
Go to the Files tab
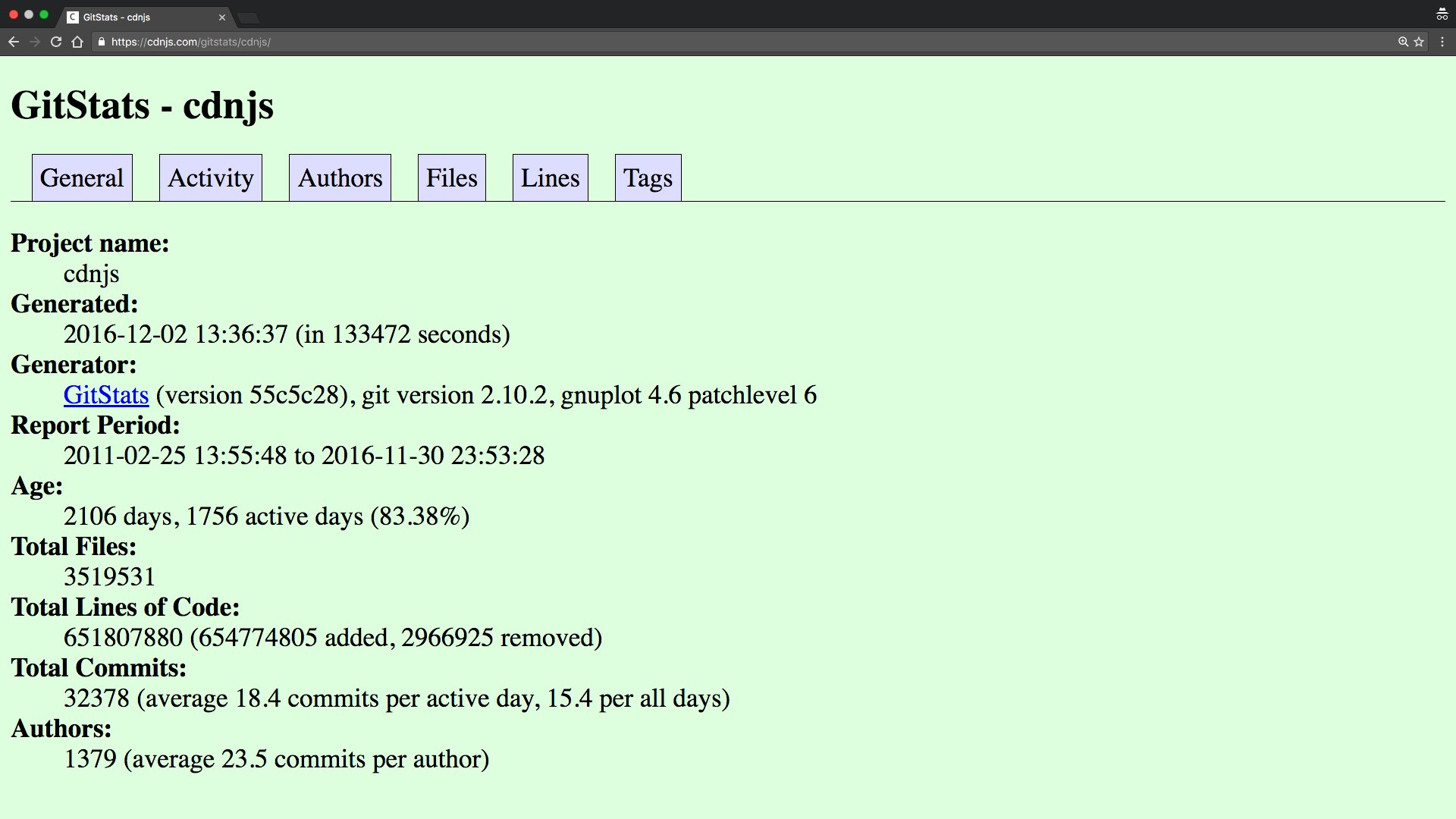pos(452,177)
